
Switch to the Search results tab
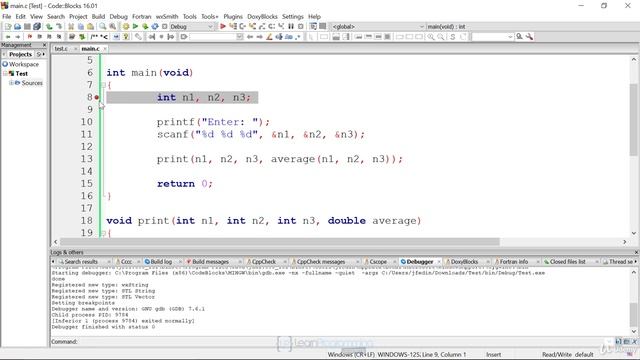[x=81, y=262]
